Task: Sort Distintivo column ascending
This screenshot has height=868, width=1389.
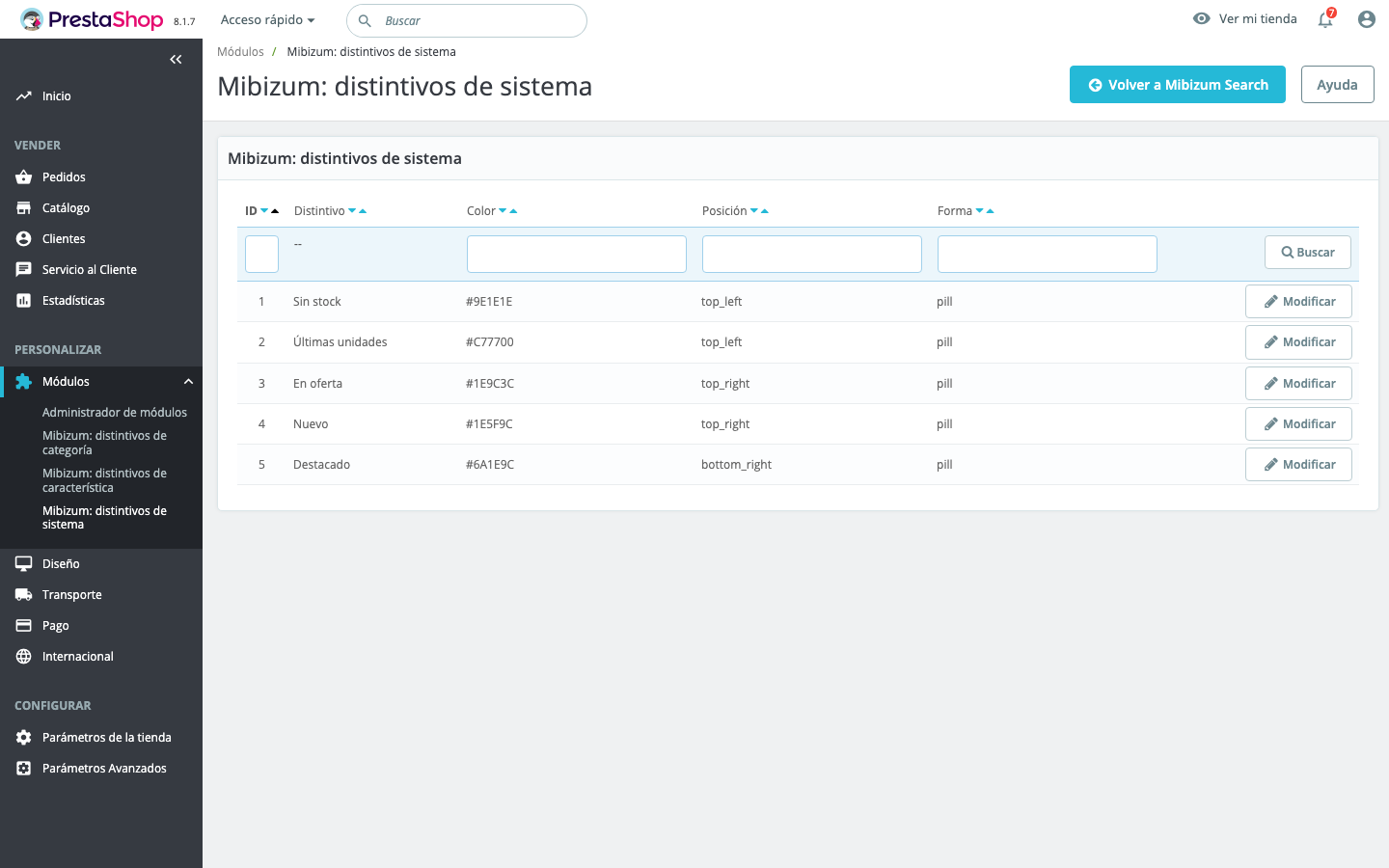Action: [x=363, y=211]
